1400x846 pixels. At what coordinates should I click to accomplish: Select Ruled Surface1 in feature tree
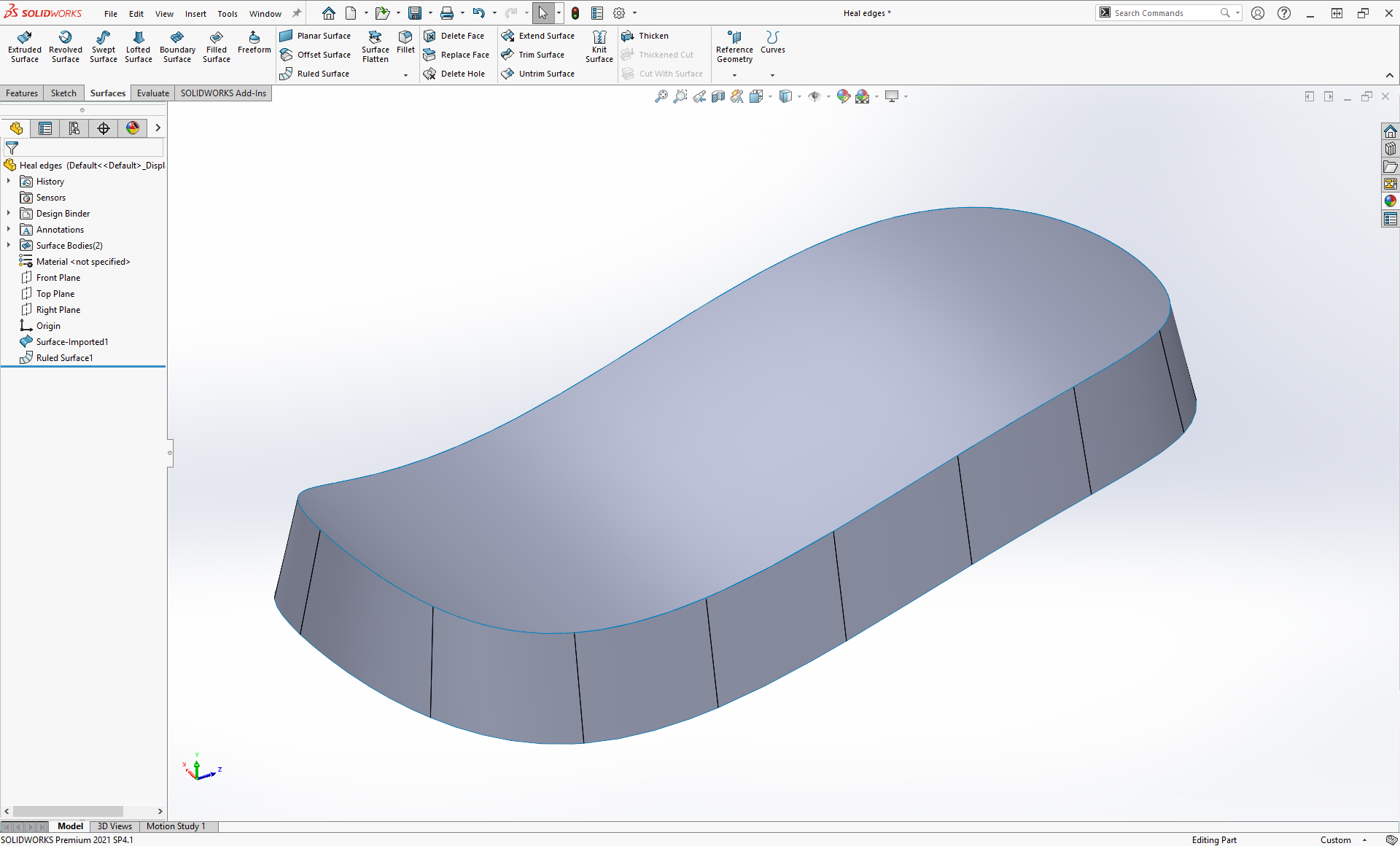point(64,358)
